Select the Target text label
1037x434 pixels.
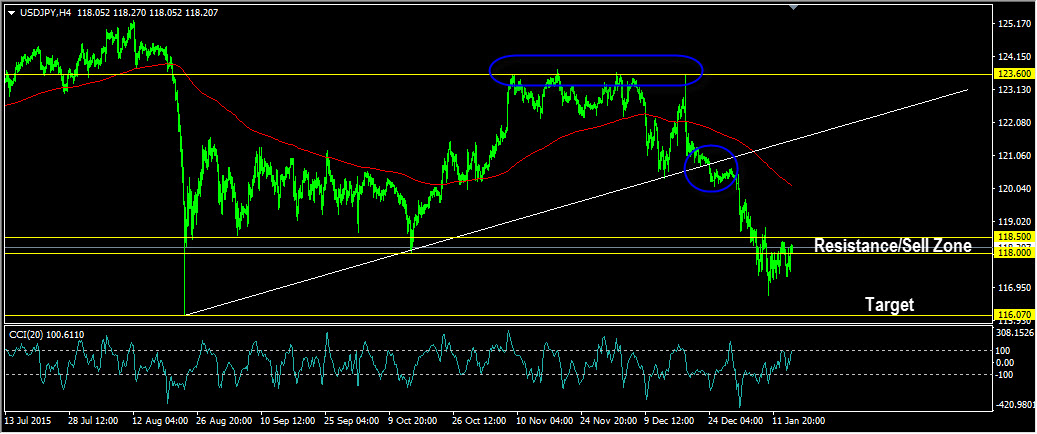890,305
